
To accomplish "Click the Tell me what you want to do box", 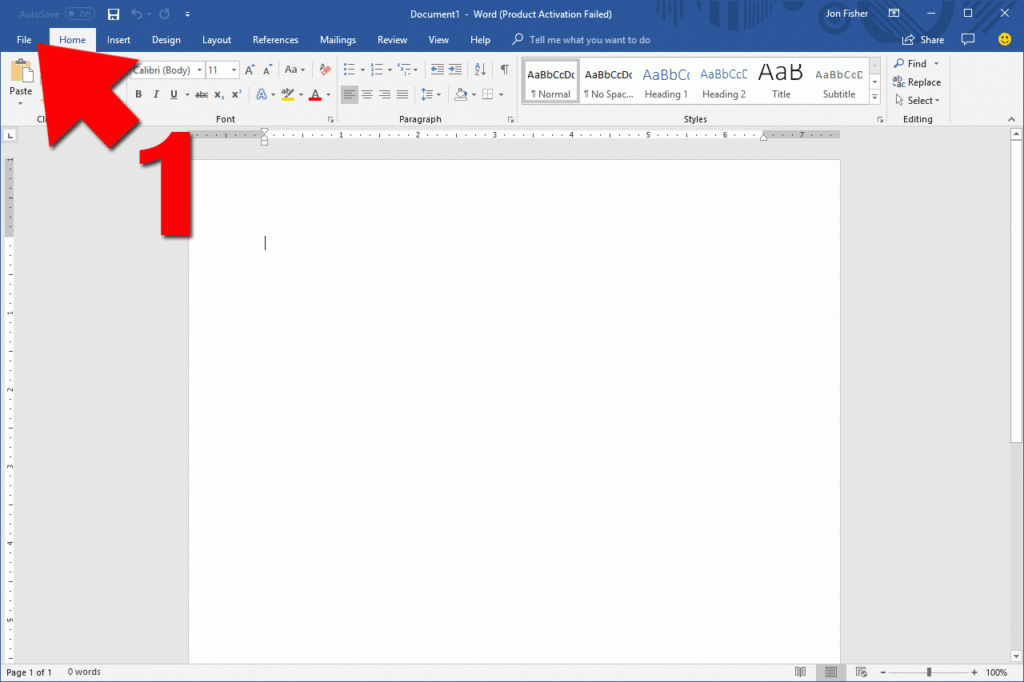I will pyautogui.click(x=590, y=39).
